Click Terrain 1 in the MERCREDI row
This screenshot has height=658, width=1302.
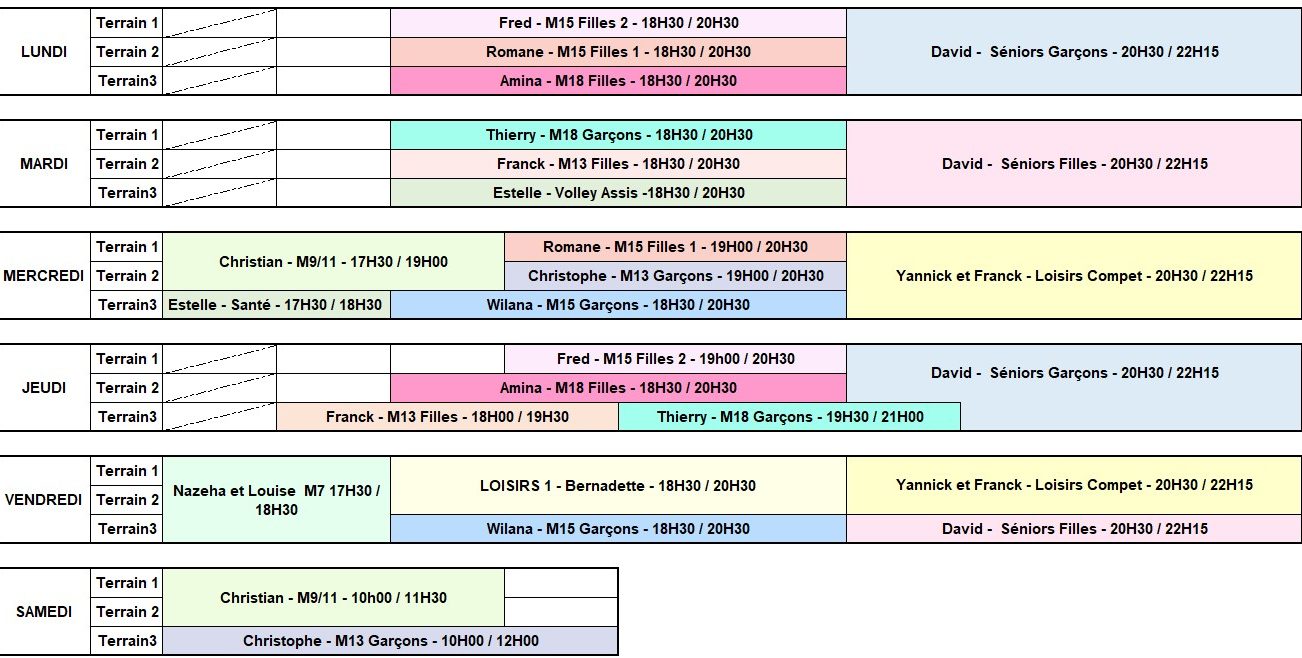point(127,247)
